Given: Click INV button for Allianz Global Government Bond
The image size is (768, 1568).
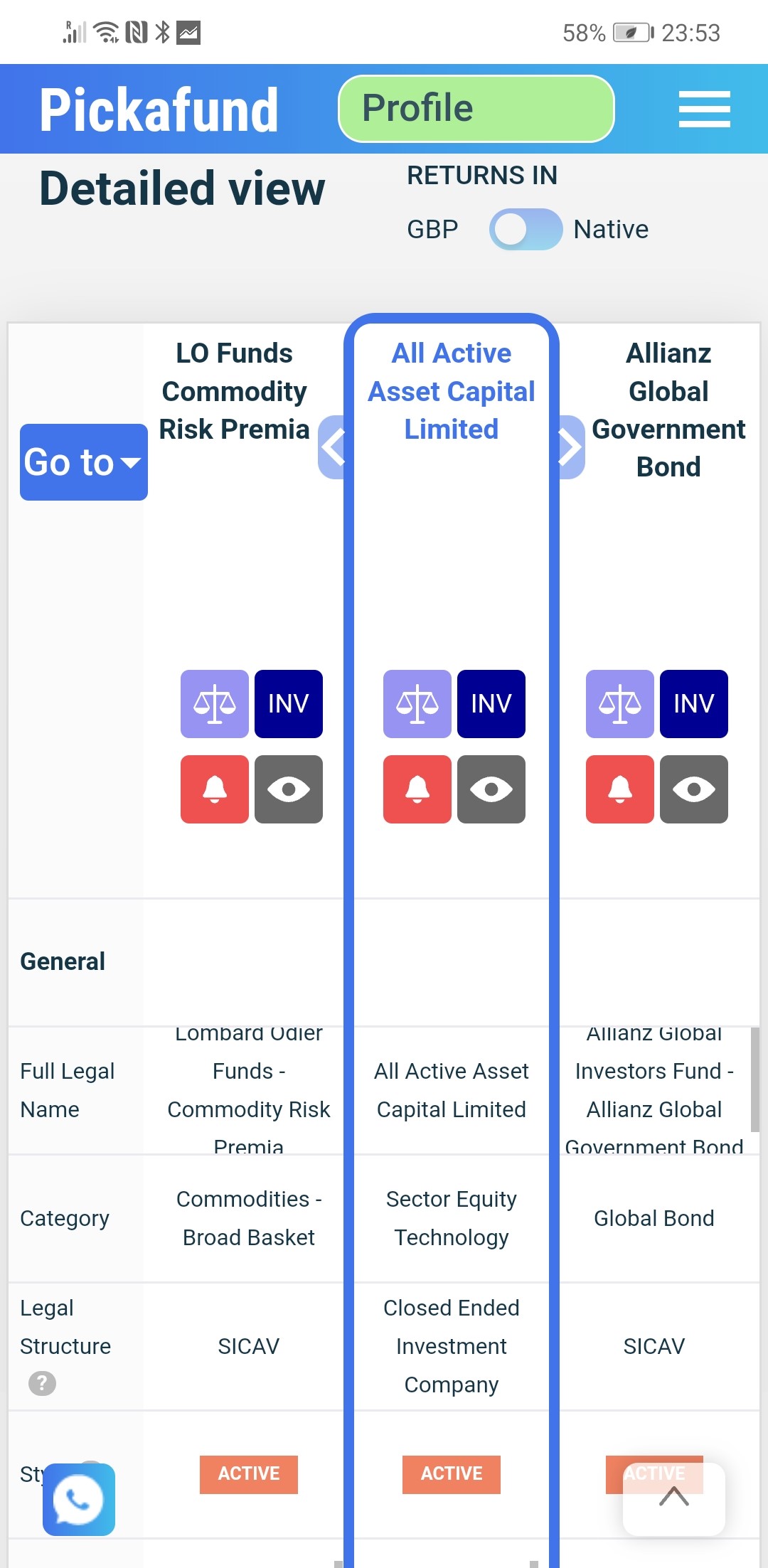Looking at the screenshot, I should click(693, 704).
